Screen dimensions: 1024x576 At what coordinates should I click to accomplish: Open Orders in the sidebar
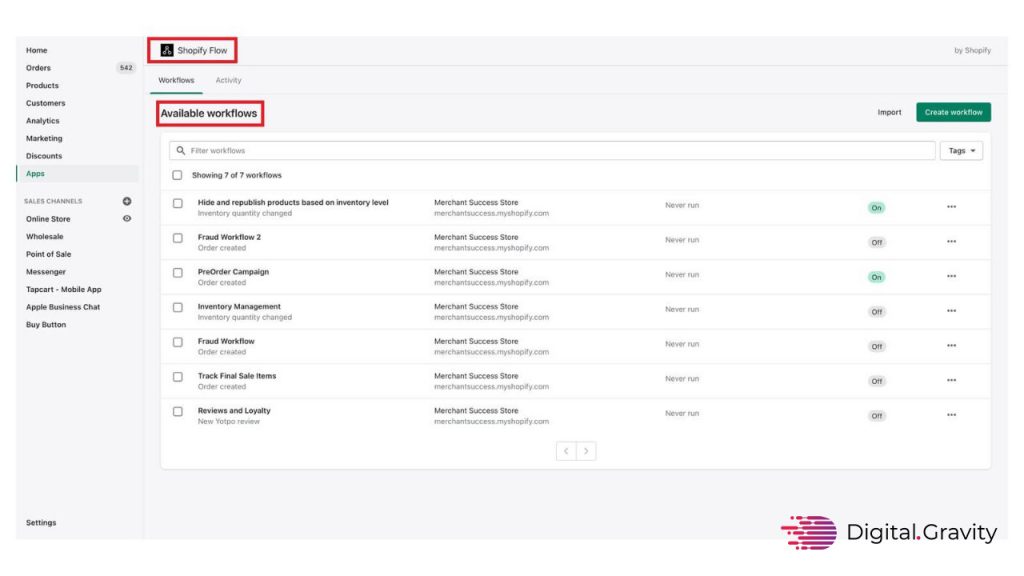tap(38, 68)
